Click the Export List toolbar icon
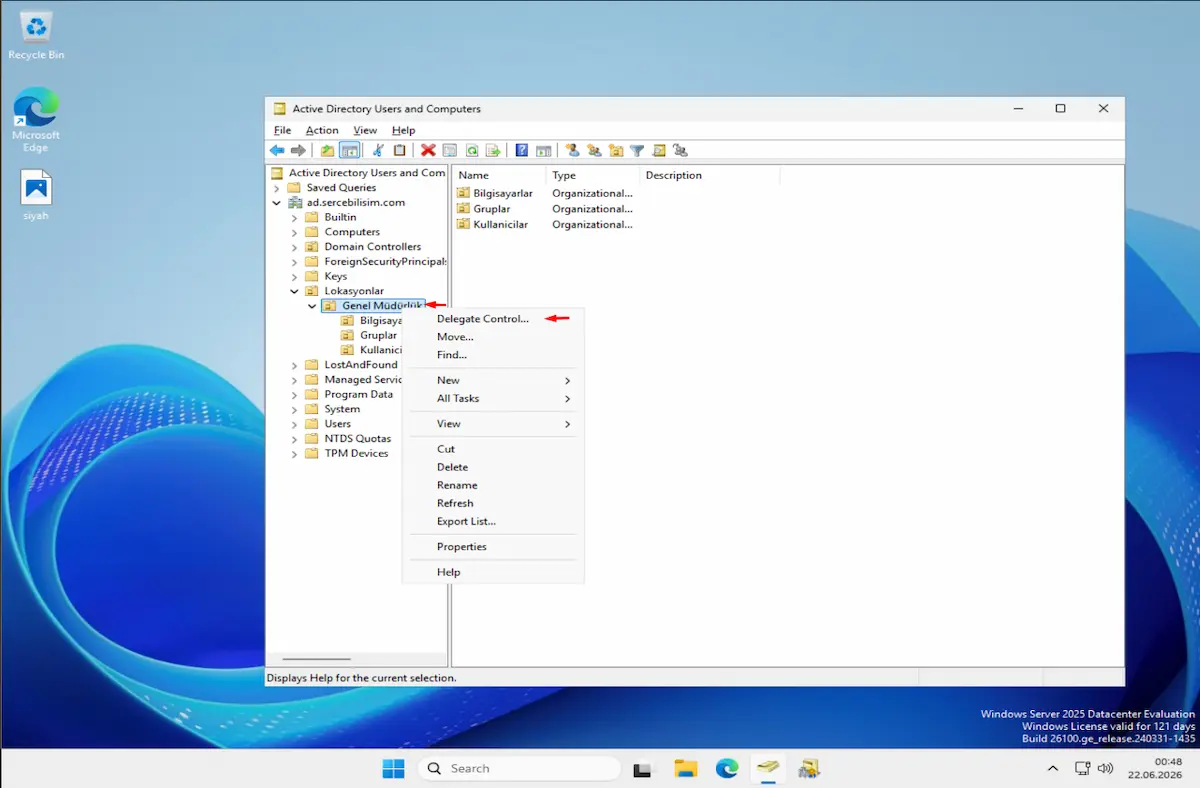This screenshot has height=788, width=1200. pos(493,150)
